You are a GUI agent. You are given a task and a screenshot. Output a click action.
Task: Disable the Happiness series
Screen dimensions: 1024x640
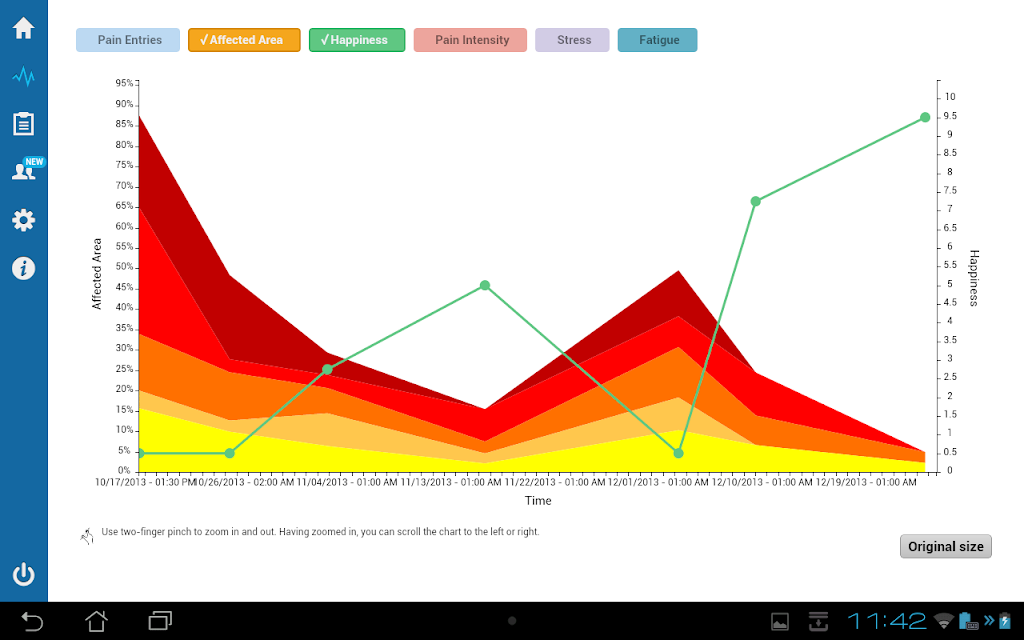pos(357,40)
